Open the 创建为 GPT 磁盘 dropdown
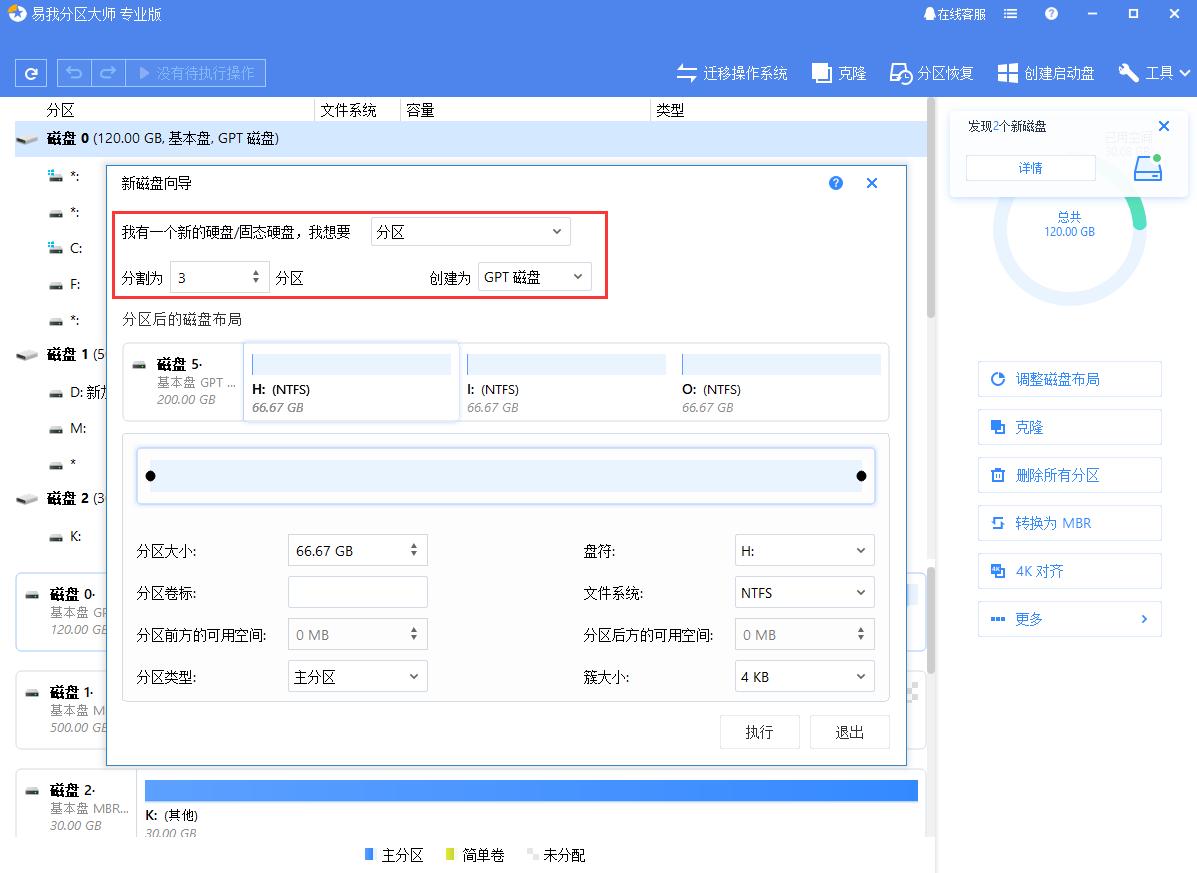This screenshot has height=873, width=1197. [534, 277]
